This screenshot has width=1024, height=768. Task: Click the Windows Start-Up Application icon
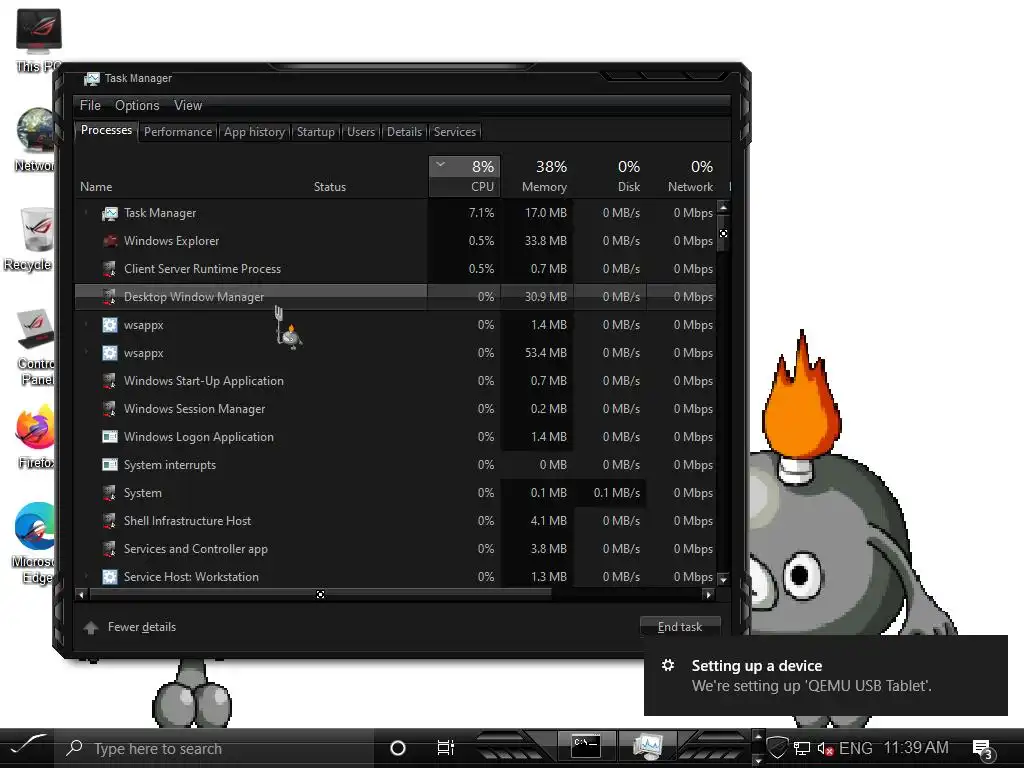(110, 381)
